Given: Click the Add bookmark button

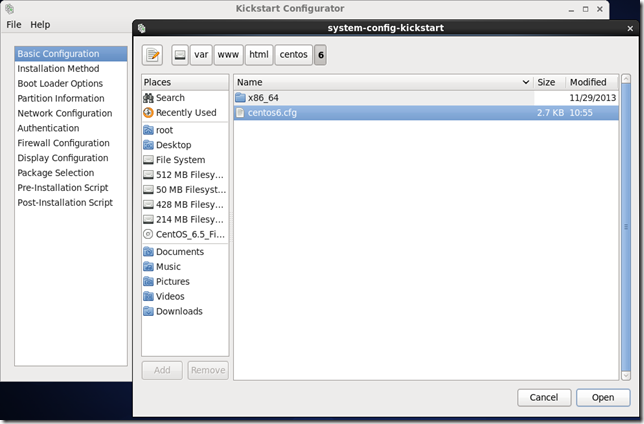Looking at the screenshot, I should coord(162,370).
